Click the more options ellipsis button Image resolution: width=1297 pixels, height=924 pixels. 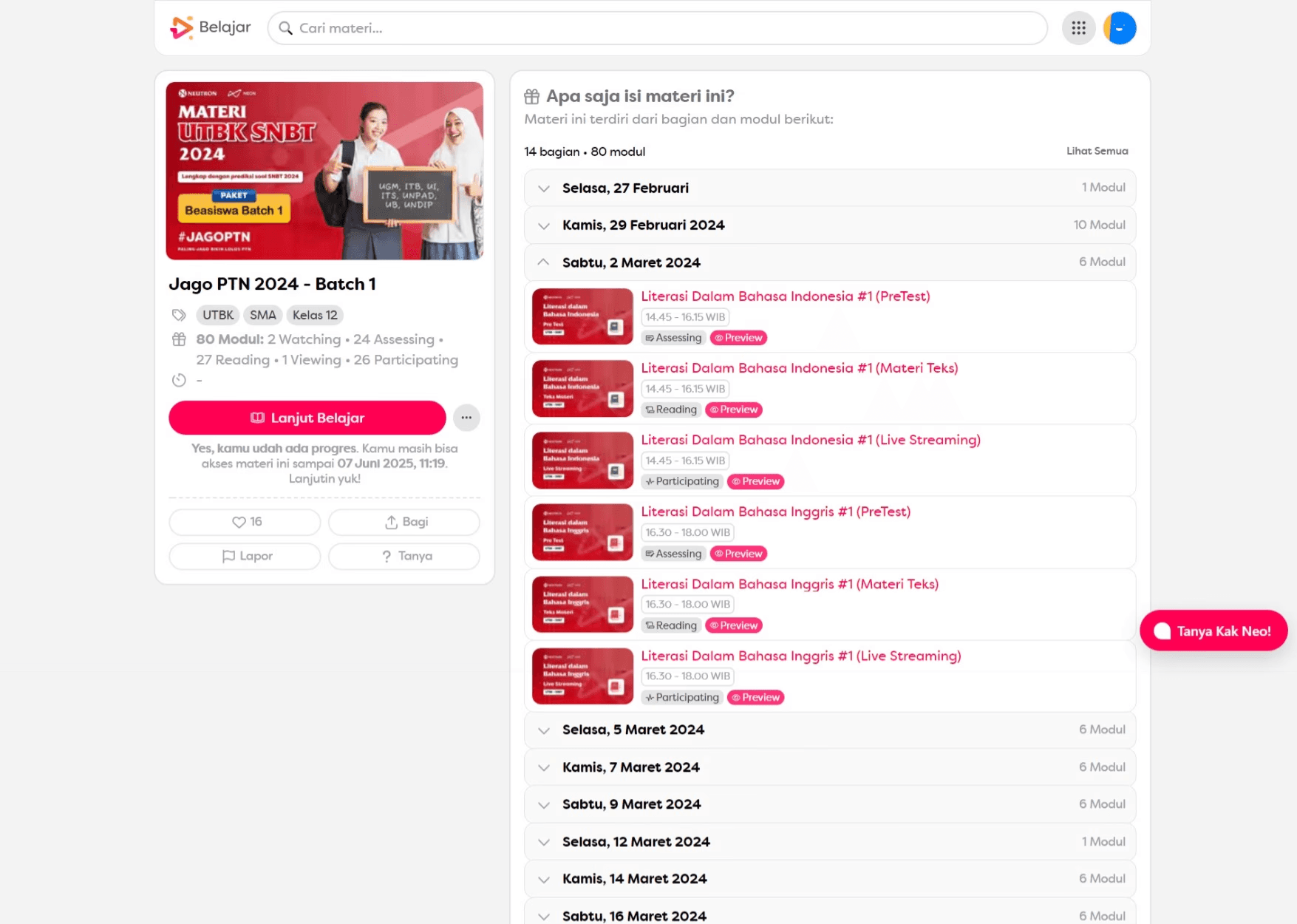466,418
